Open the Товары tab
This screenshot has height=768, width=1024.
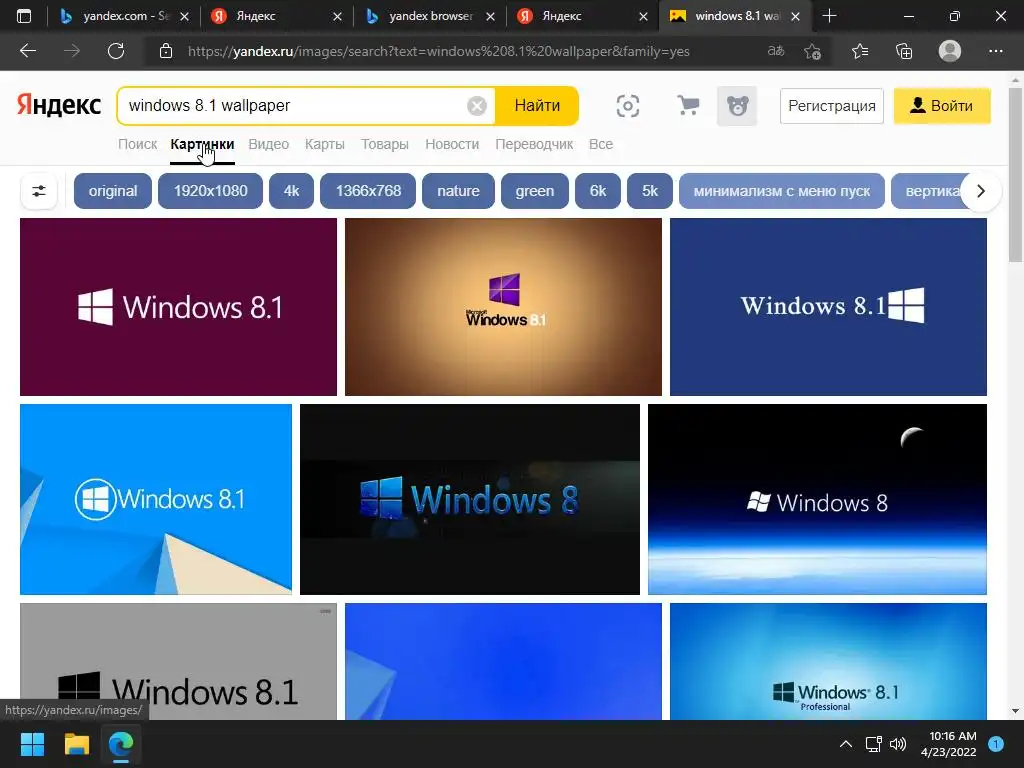[385, 144]
